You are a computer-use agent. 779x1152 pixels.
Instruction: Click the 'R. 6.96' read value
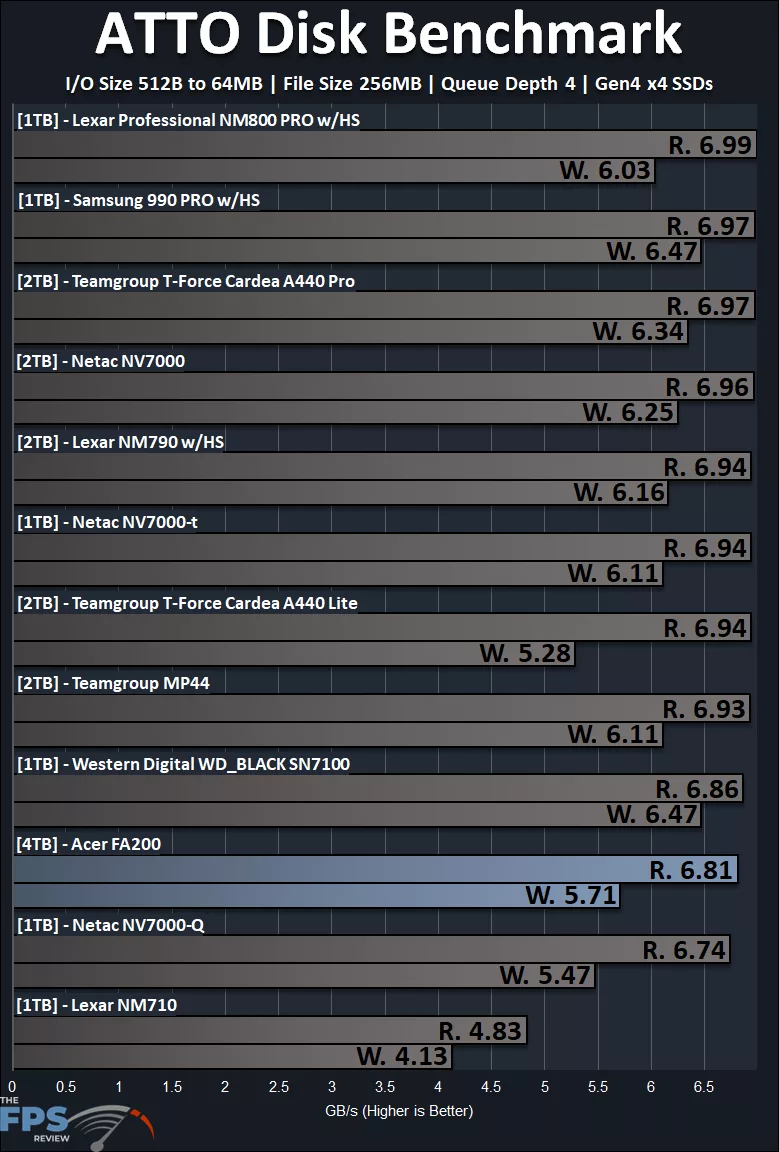click(708, 387)
